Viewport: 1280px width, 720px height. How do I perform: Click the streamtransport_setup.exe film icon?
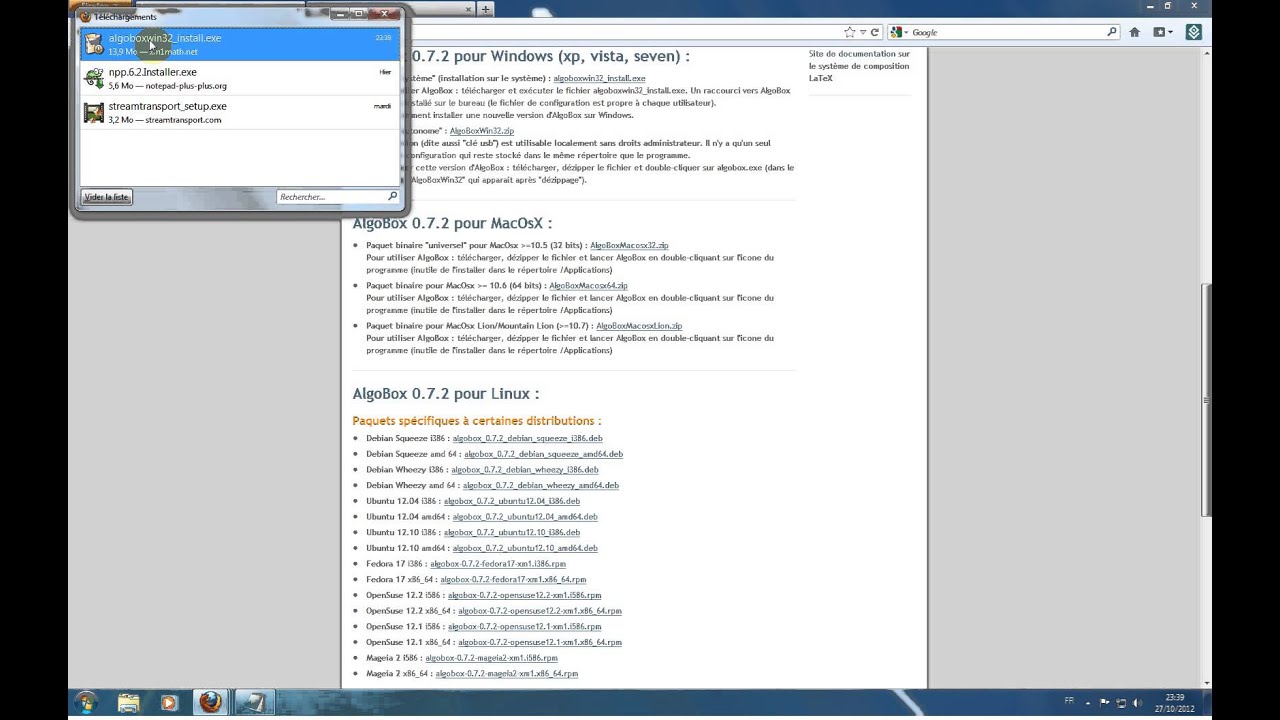coord(93,112)
